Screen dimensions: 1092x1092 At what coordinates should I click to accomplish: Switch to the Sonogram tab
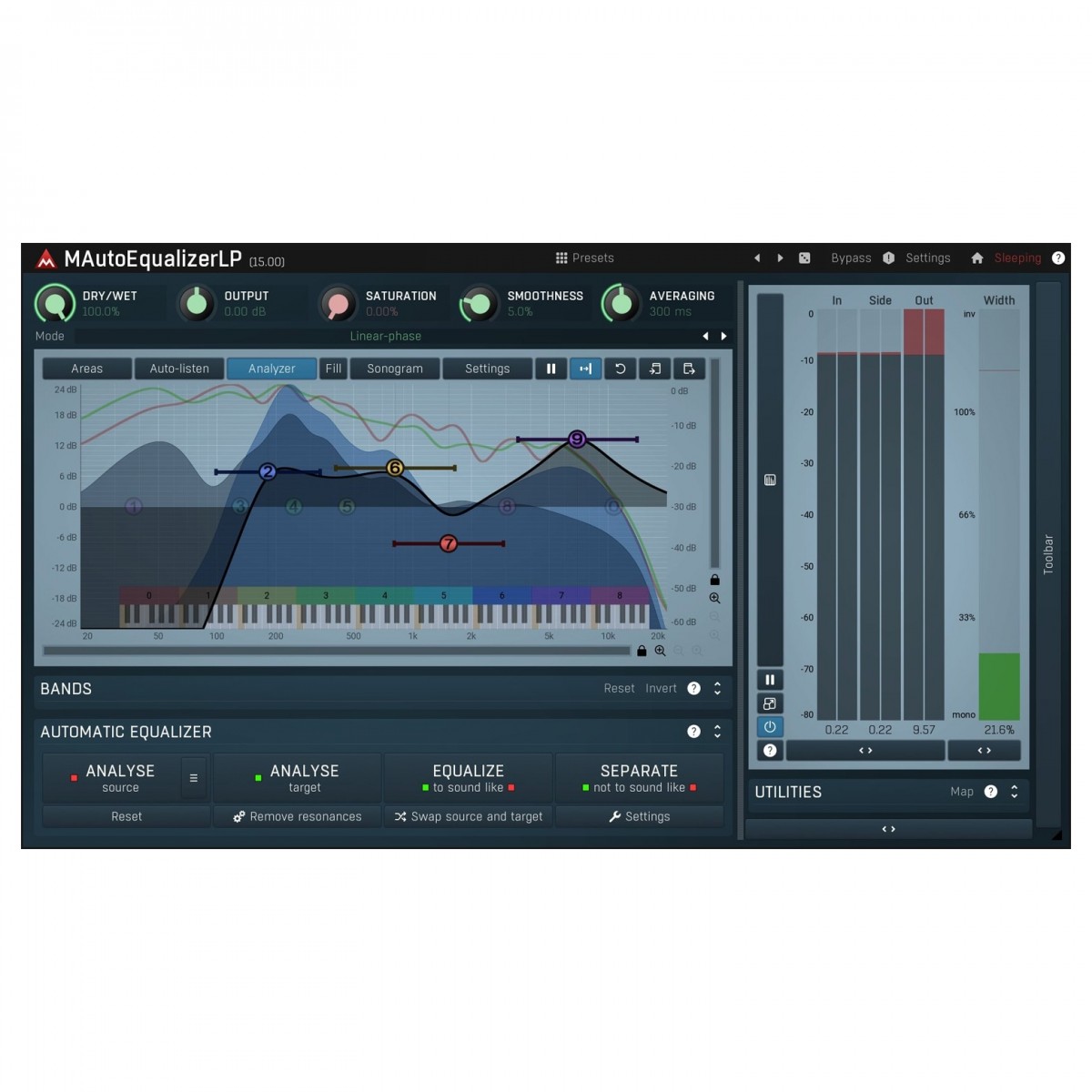pos(395,369)
